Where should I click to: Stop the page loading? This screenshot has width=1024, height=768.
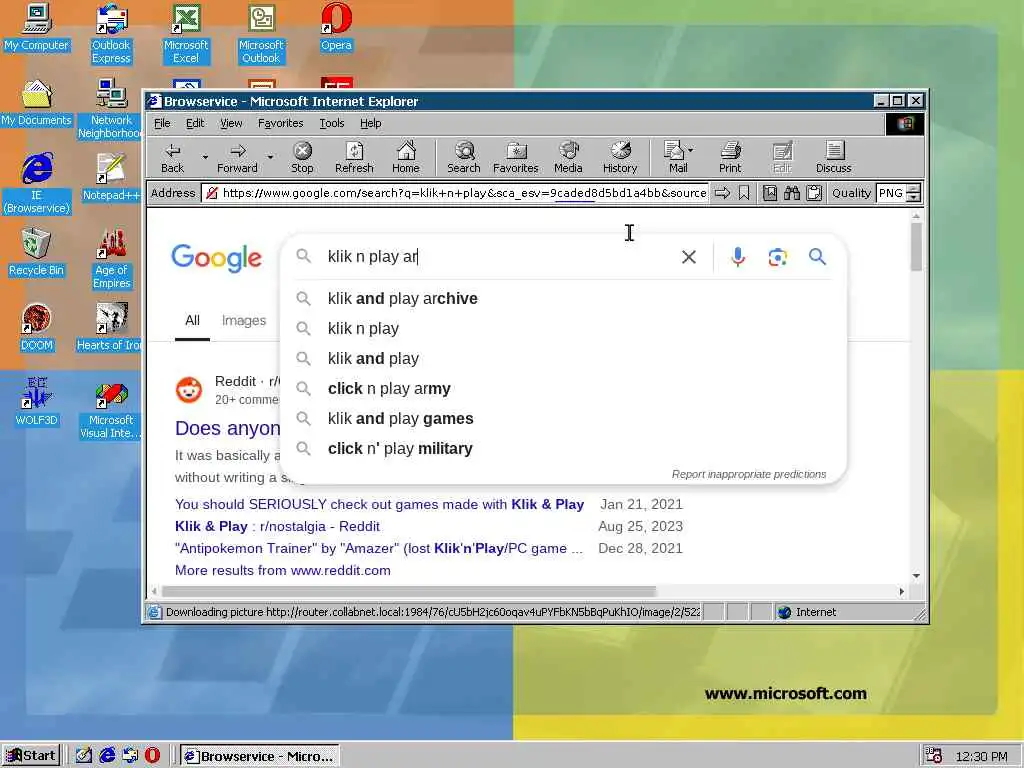(302, 157)
